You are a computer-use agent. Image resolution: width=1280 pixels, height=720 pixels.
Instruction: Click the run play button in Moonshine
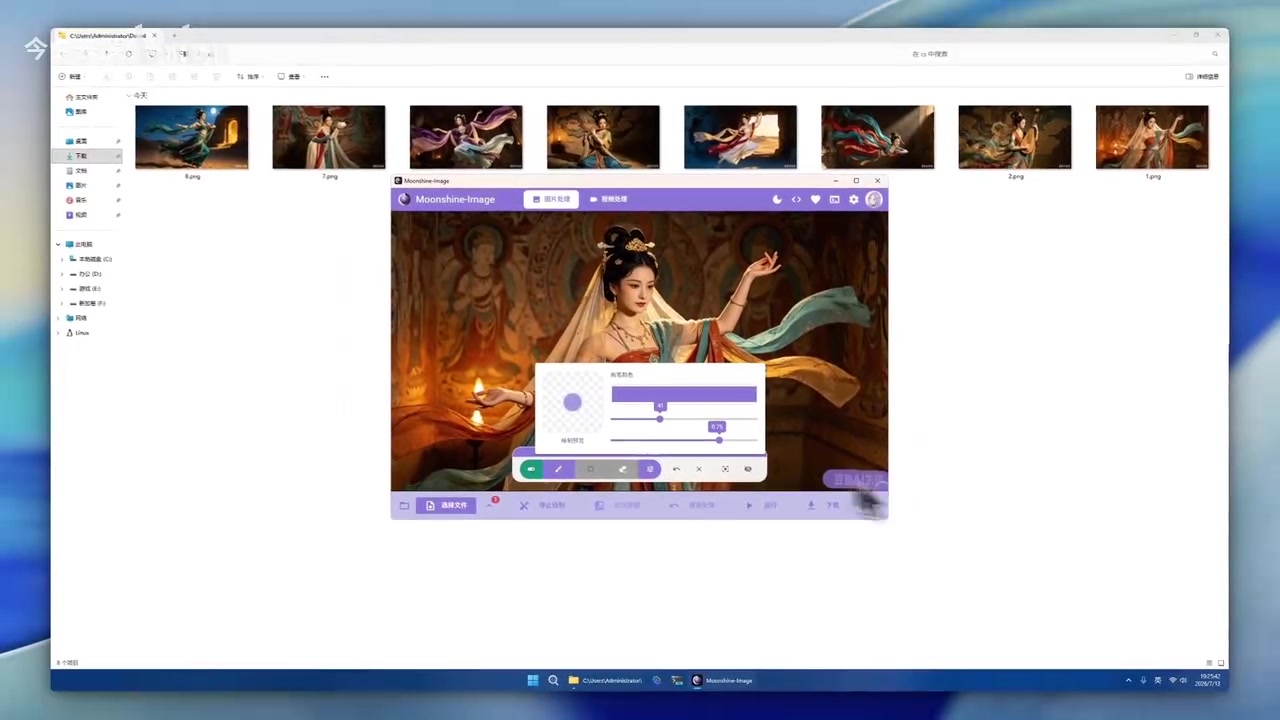click(x=761, y=506)
